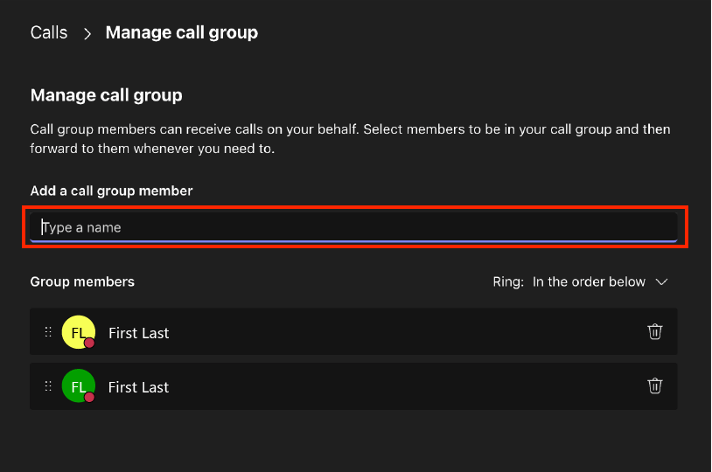Click the breadcrumb chevron after Calls

87,33
